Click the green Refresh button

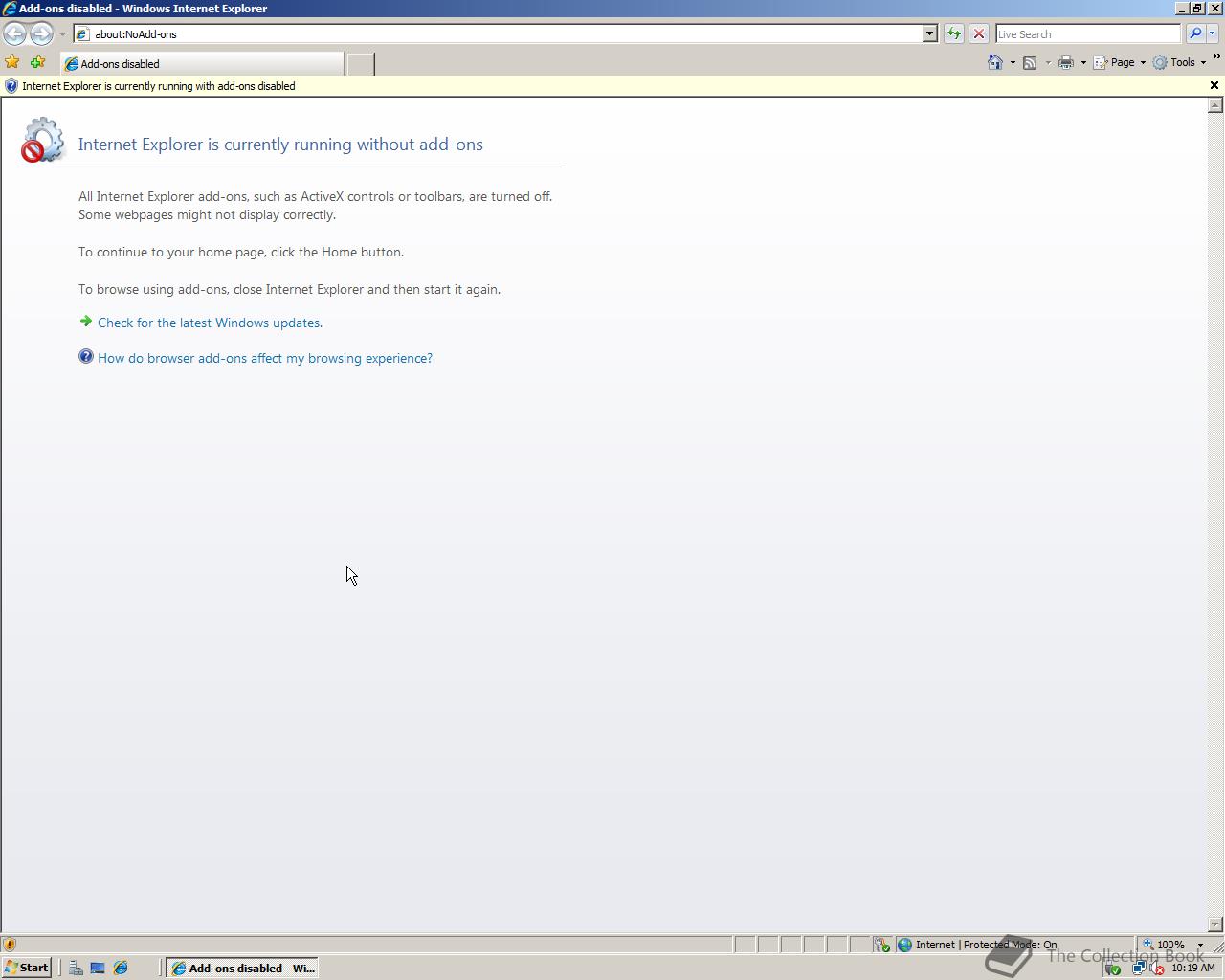(x=954, y=34)
